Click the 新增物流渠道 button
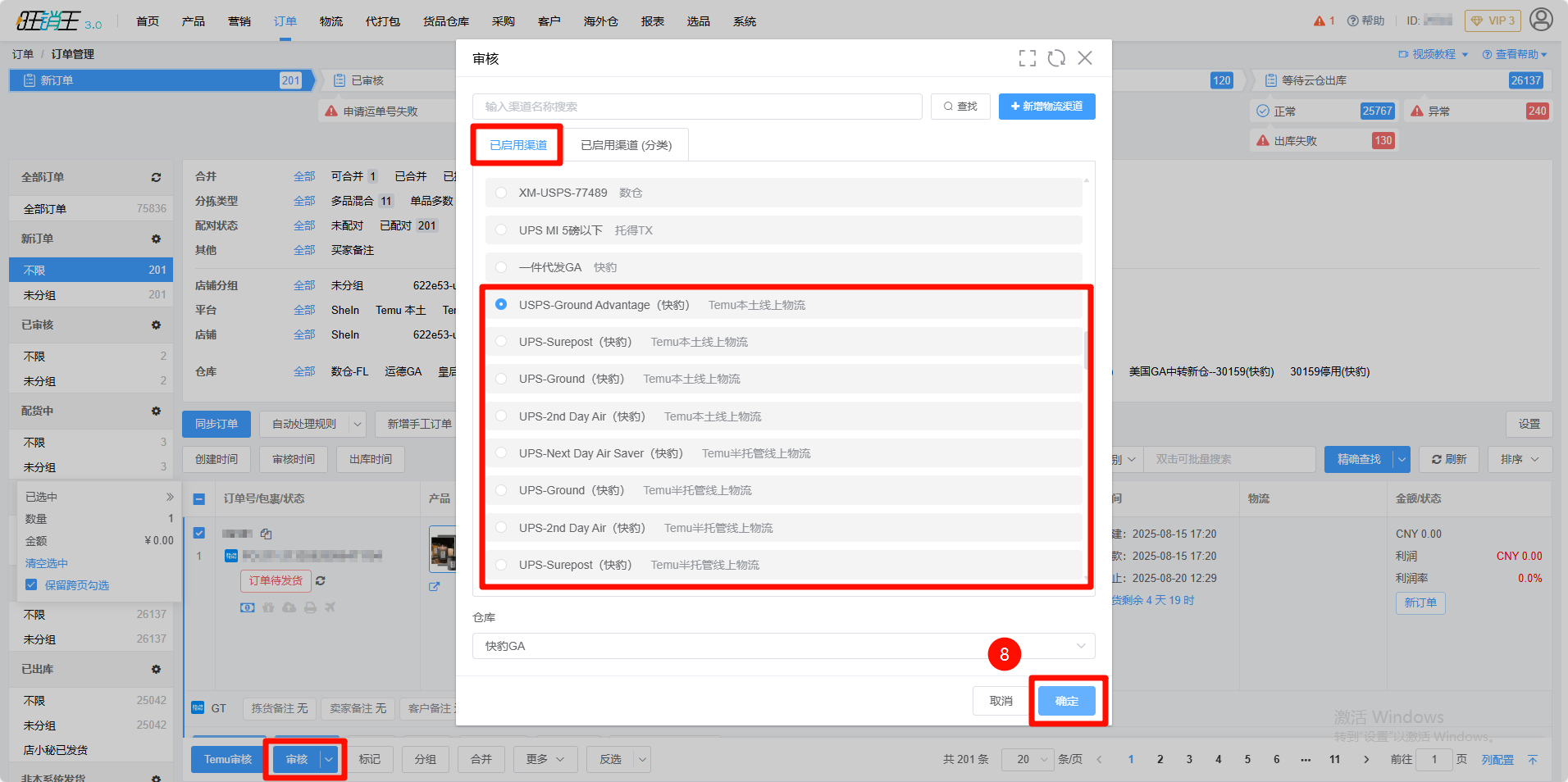Screen dimensions: 1568x782 point(1047,107)
